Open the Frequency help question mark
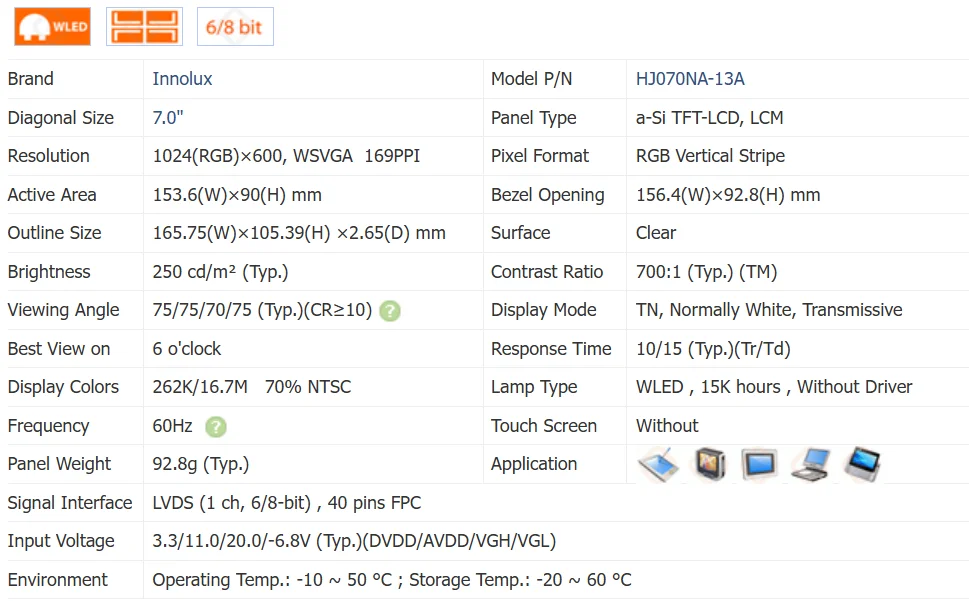The width and height of the screenshot is (969, 601). click(216, 426)
